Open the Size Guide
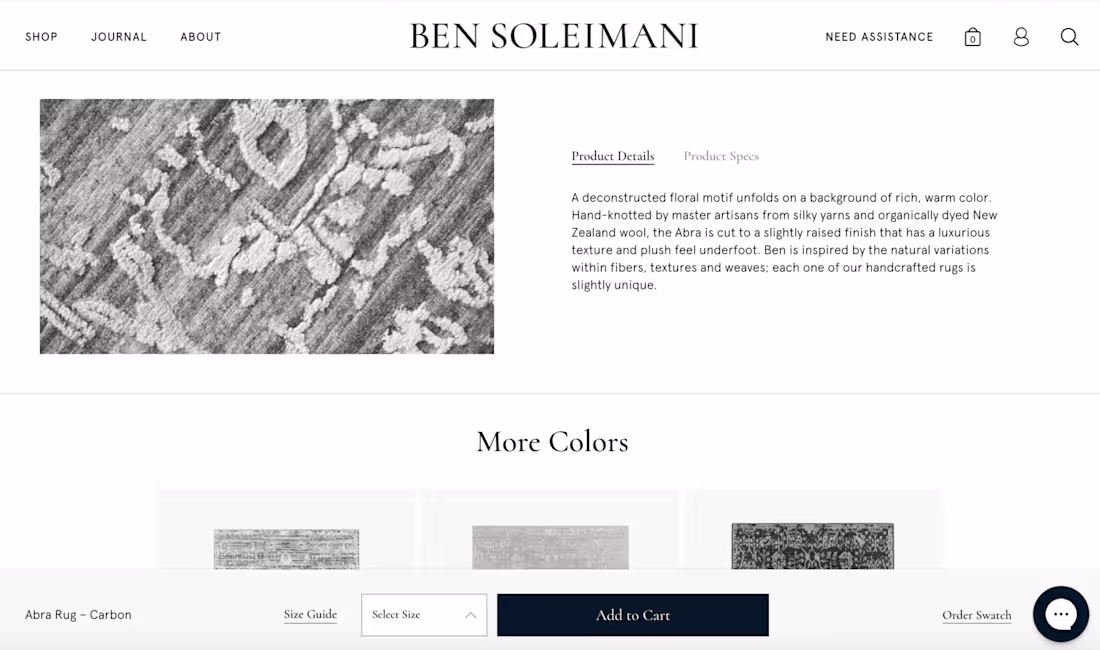 point(310,615)
